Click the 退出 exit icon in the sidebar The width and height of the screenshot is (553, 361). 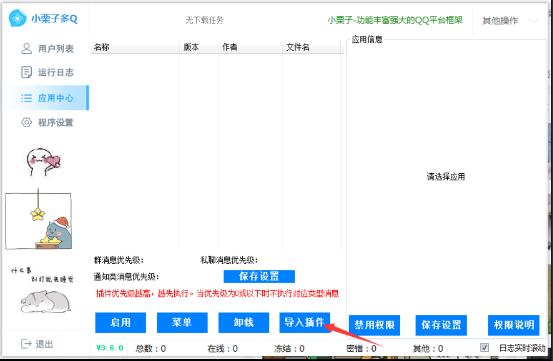(26, 343)
